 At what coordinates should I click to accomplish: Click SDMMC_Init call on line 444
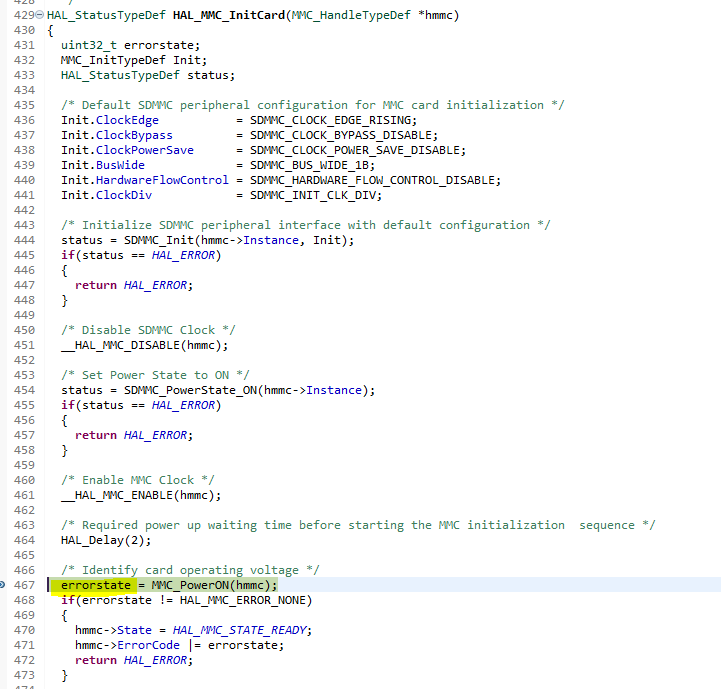[x=159, y=240]
